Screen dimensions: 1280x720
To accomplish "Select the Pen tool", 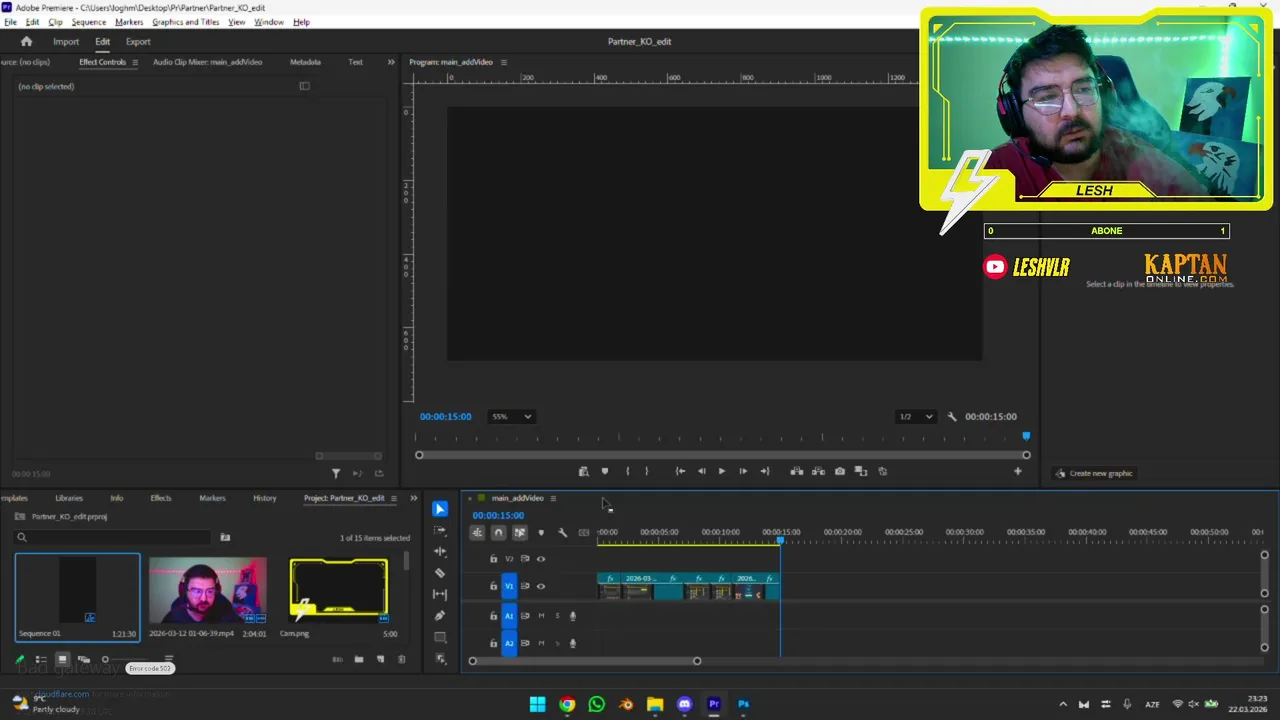I will (x=440, y=615).
